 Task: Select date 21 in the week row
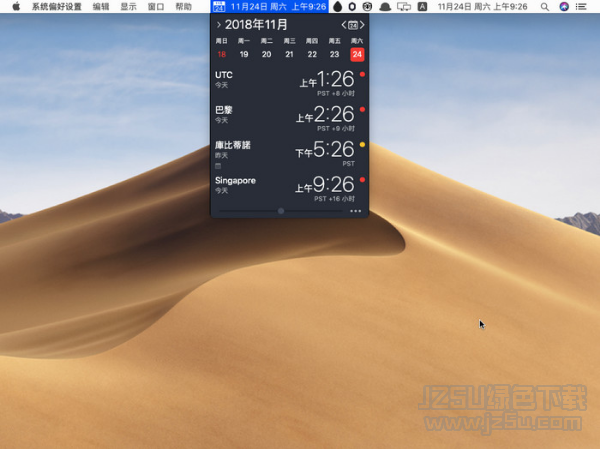click(289, 54)
